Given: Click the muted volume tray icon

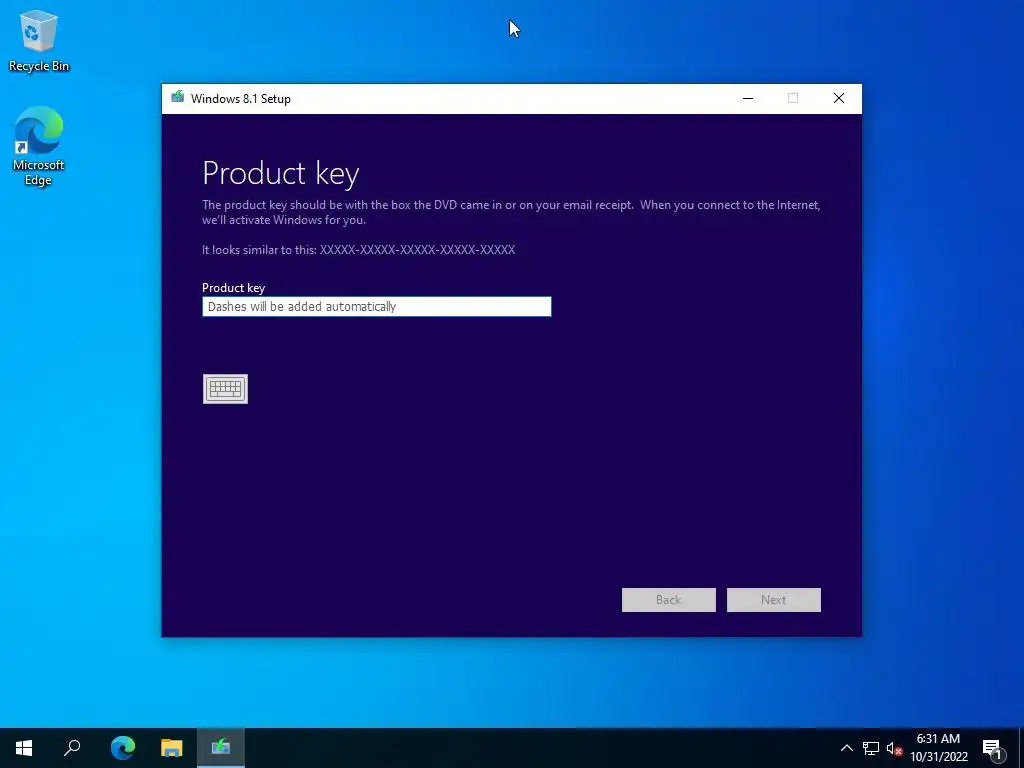Looking at the screenshot, I should [x=894, y=748].
